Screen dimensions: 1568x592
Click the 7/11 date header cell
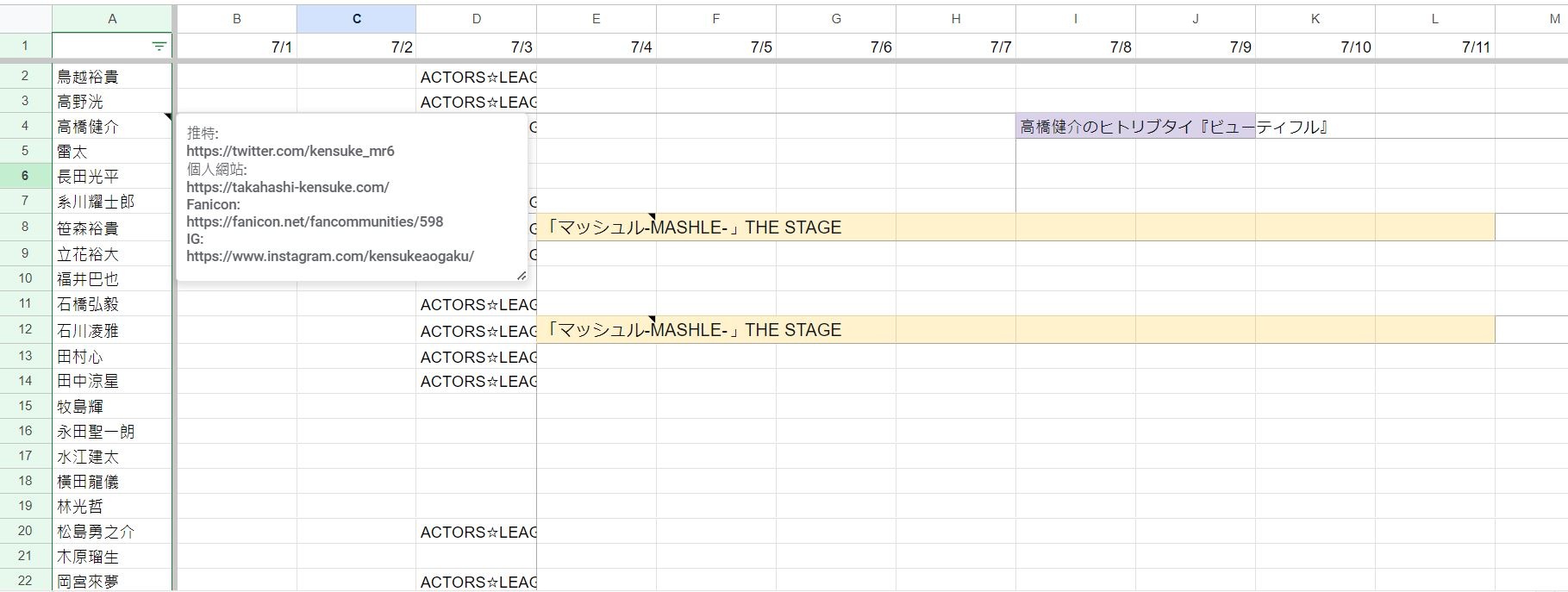click(x=1435, y=47)
